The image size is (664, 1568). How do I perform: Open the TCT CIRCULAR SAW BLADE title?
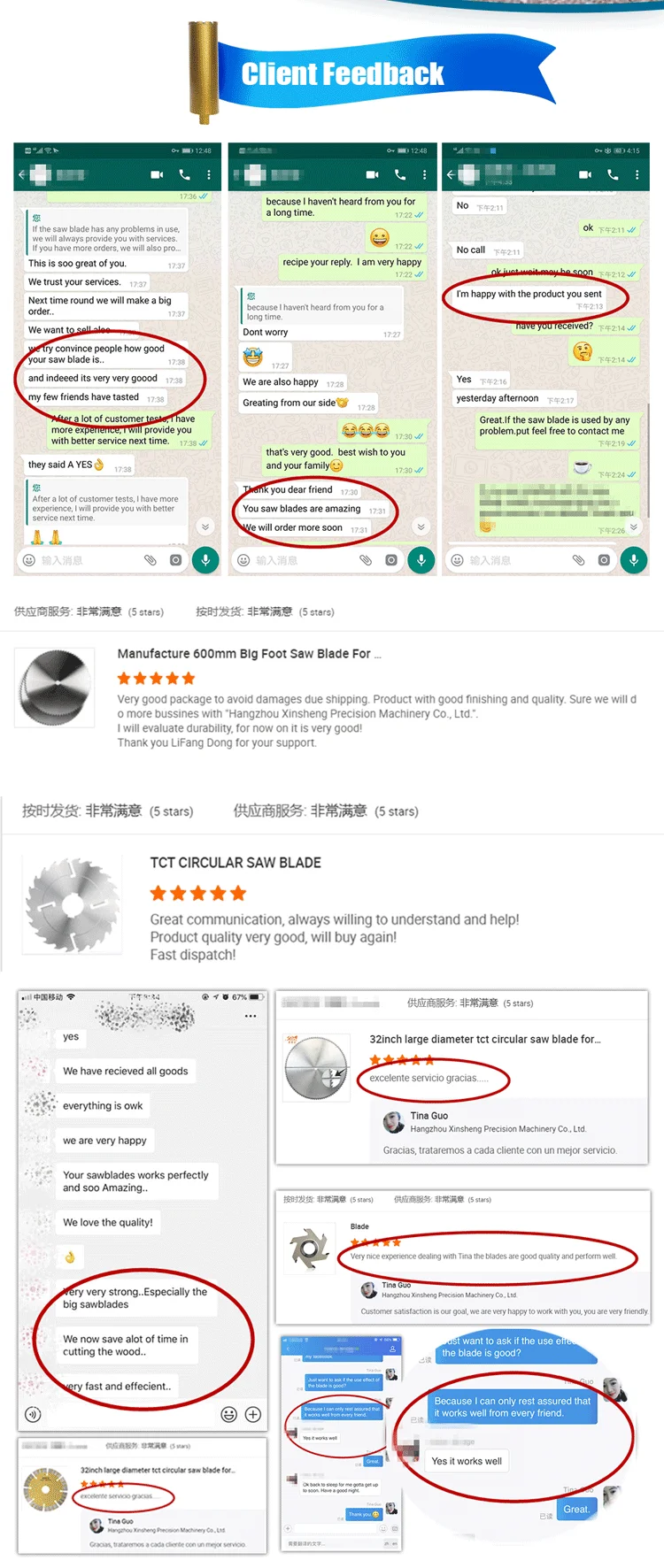pyautogui.click(x=235, y=862)
